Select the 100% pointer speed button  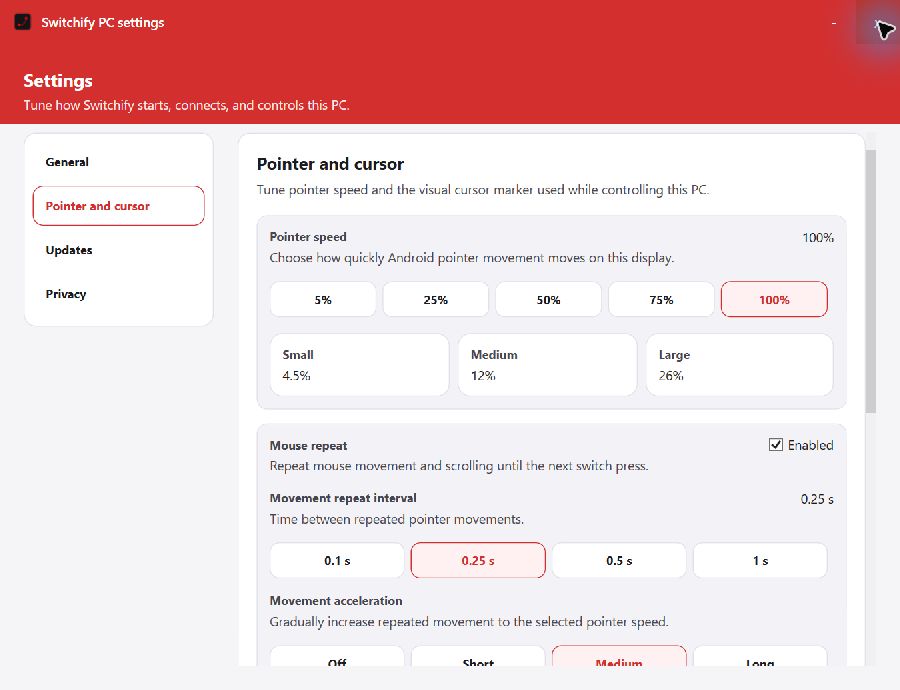(x=774, y=299)
